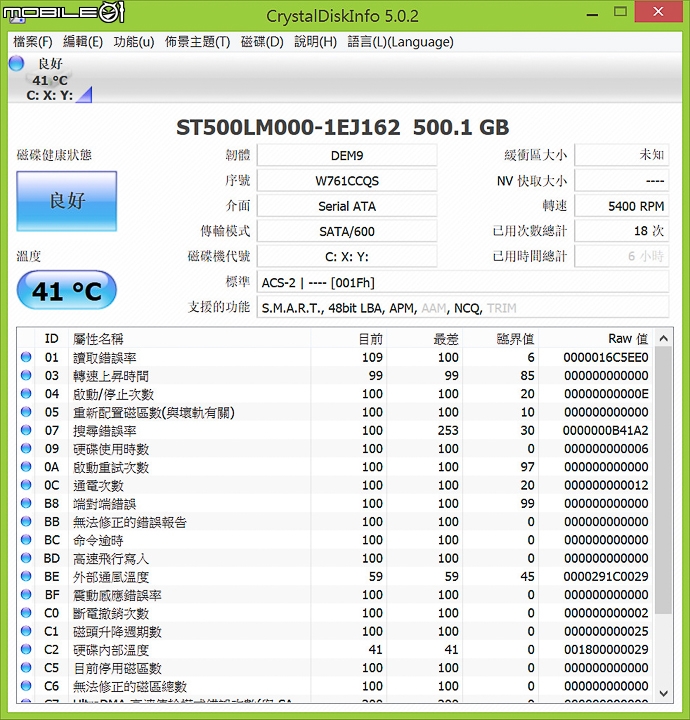Close the CrystalDiskInfo window
Screen dimensions: 690x720
point(658,12)
